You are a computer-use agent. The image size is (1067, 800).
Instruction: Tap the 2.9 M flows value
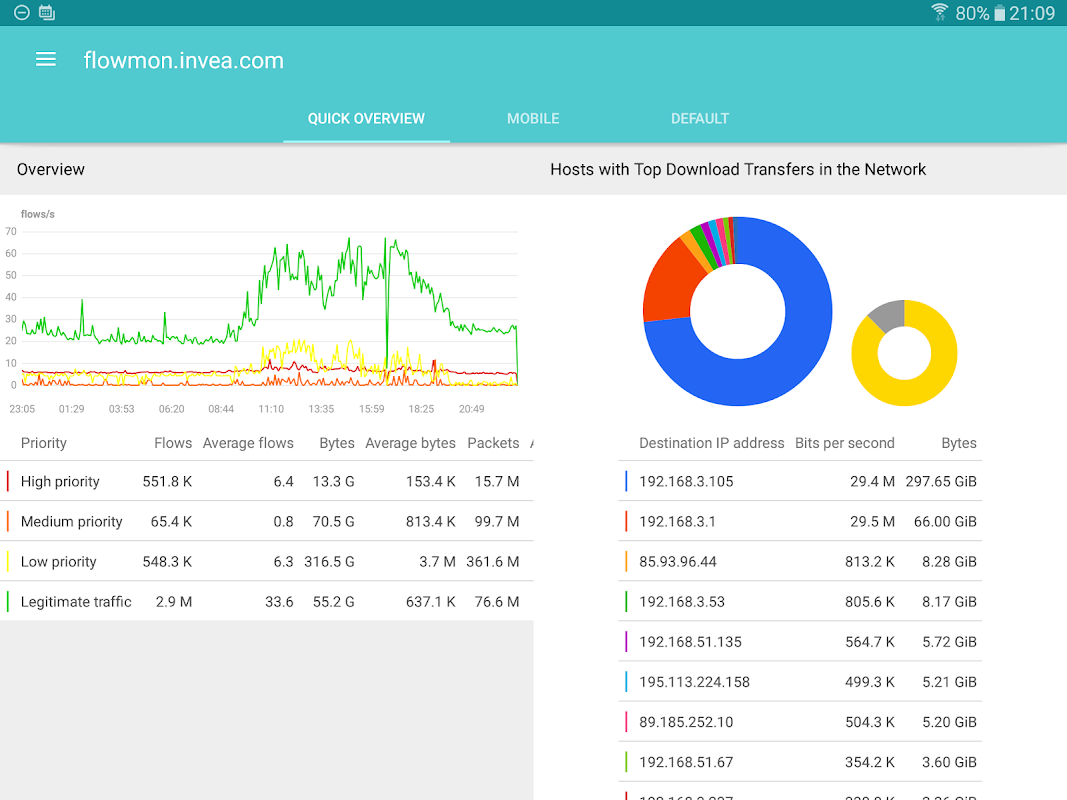coord(174,602)
